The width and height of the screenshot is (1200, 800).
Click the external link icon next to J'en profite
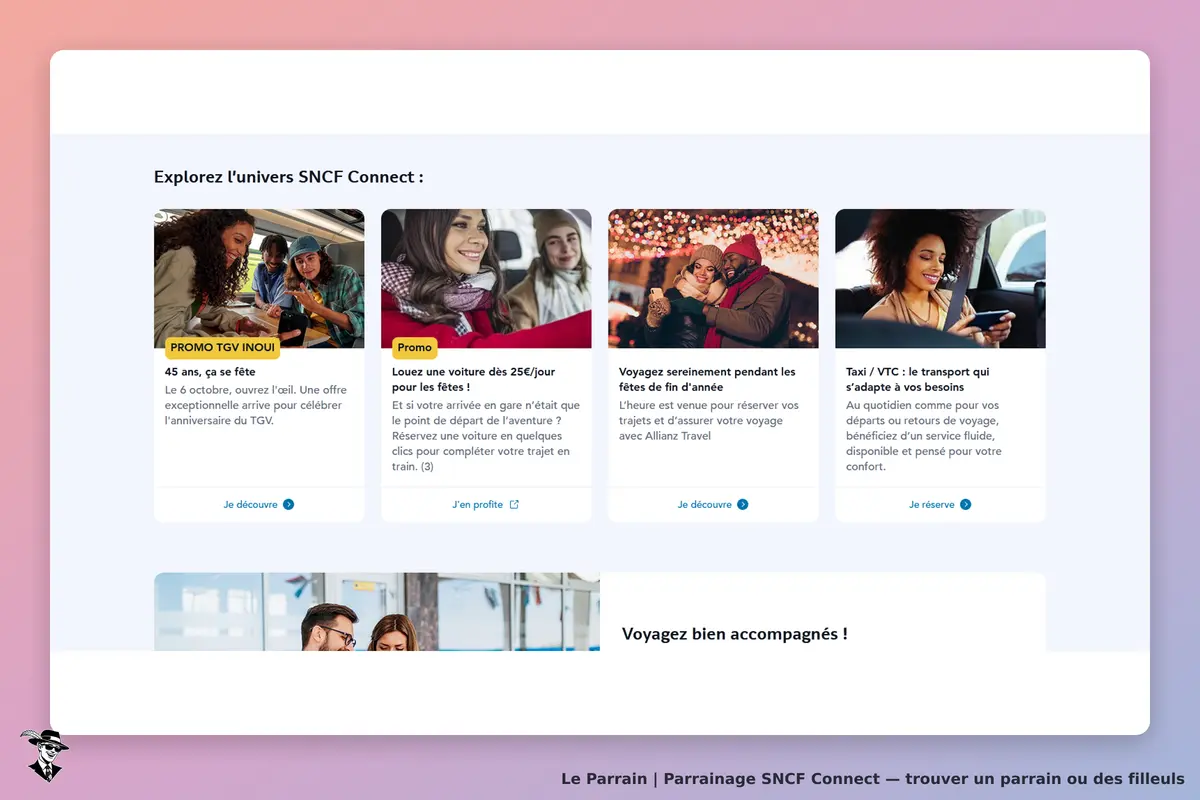tap(514, 505)
